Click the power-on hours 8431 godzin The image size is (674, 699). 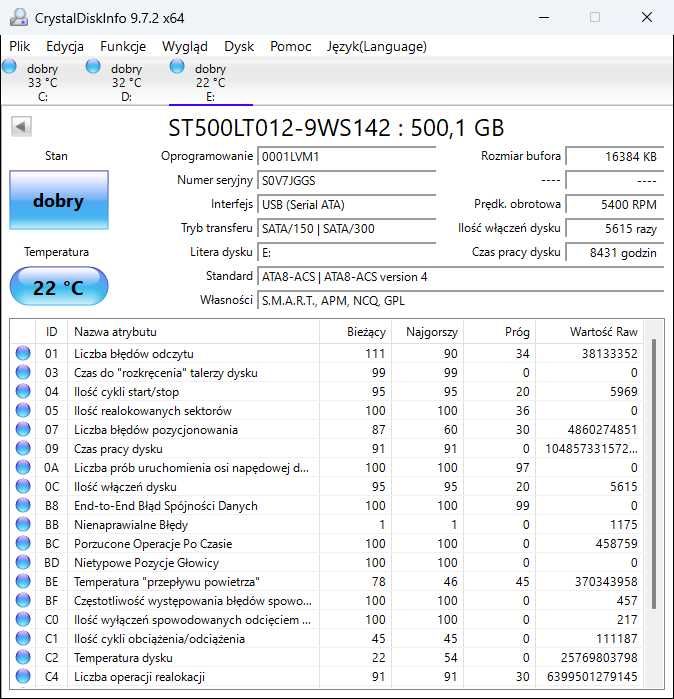coord(615,253)
